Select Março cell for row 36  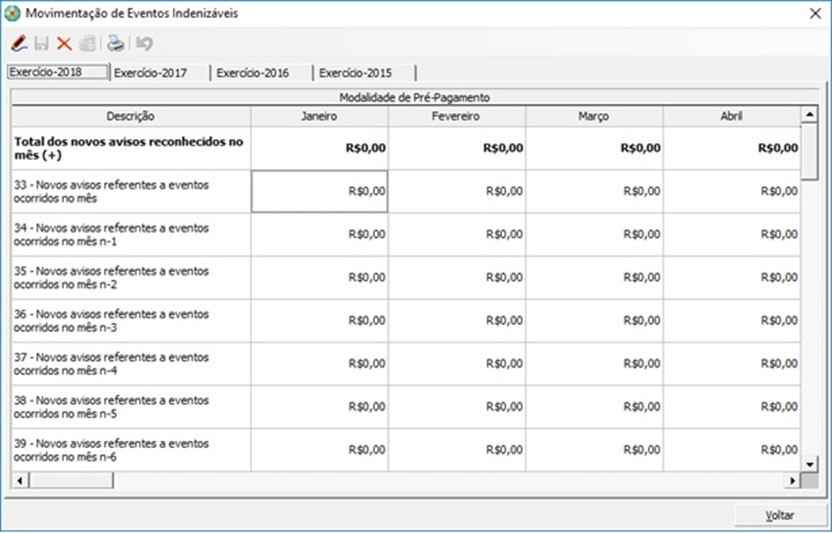pyautogui.click(x=594, y=320)
